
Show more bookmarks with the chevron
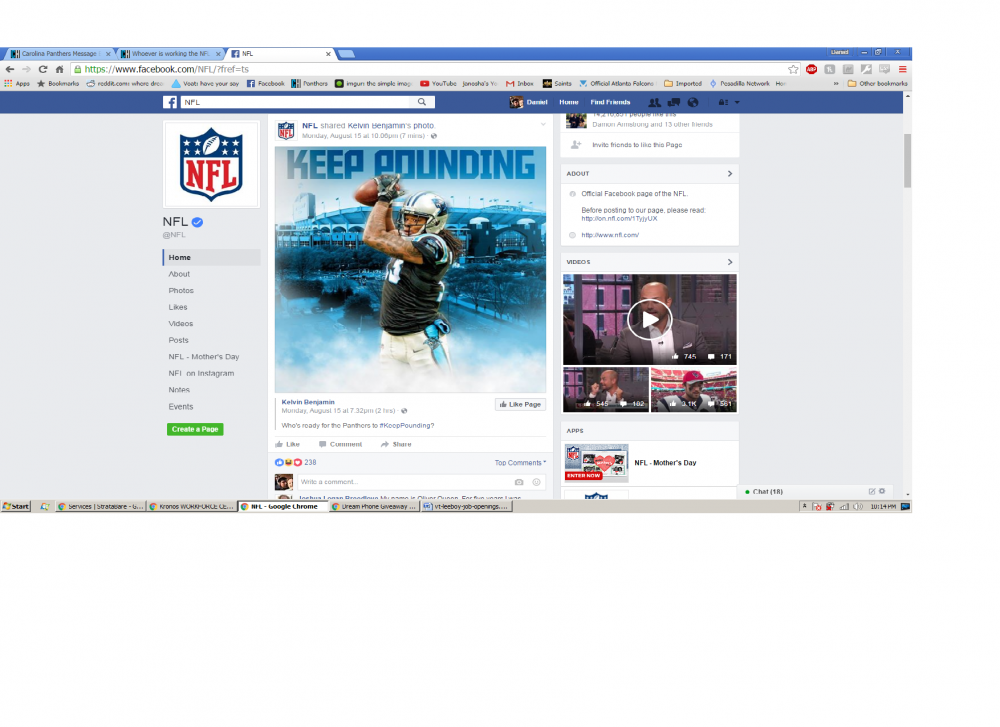[836, 84]
